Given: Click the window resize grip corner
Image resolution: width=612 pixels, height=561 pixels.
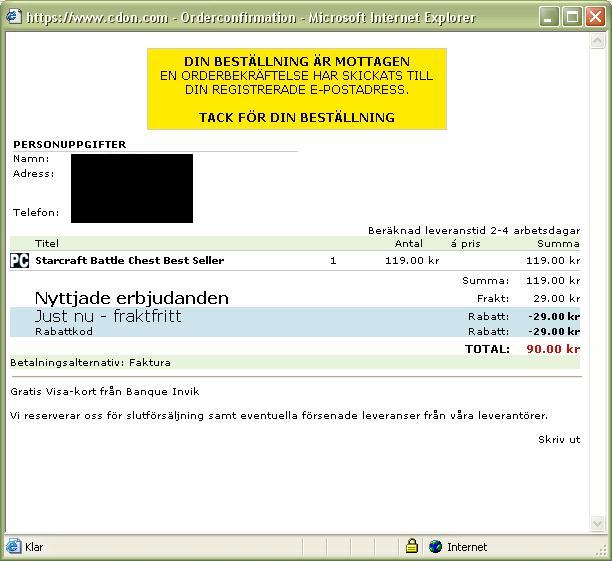Looking at the screenshot, I should point(601,550).
